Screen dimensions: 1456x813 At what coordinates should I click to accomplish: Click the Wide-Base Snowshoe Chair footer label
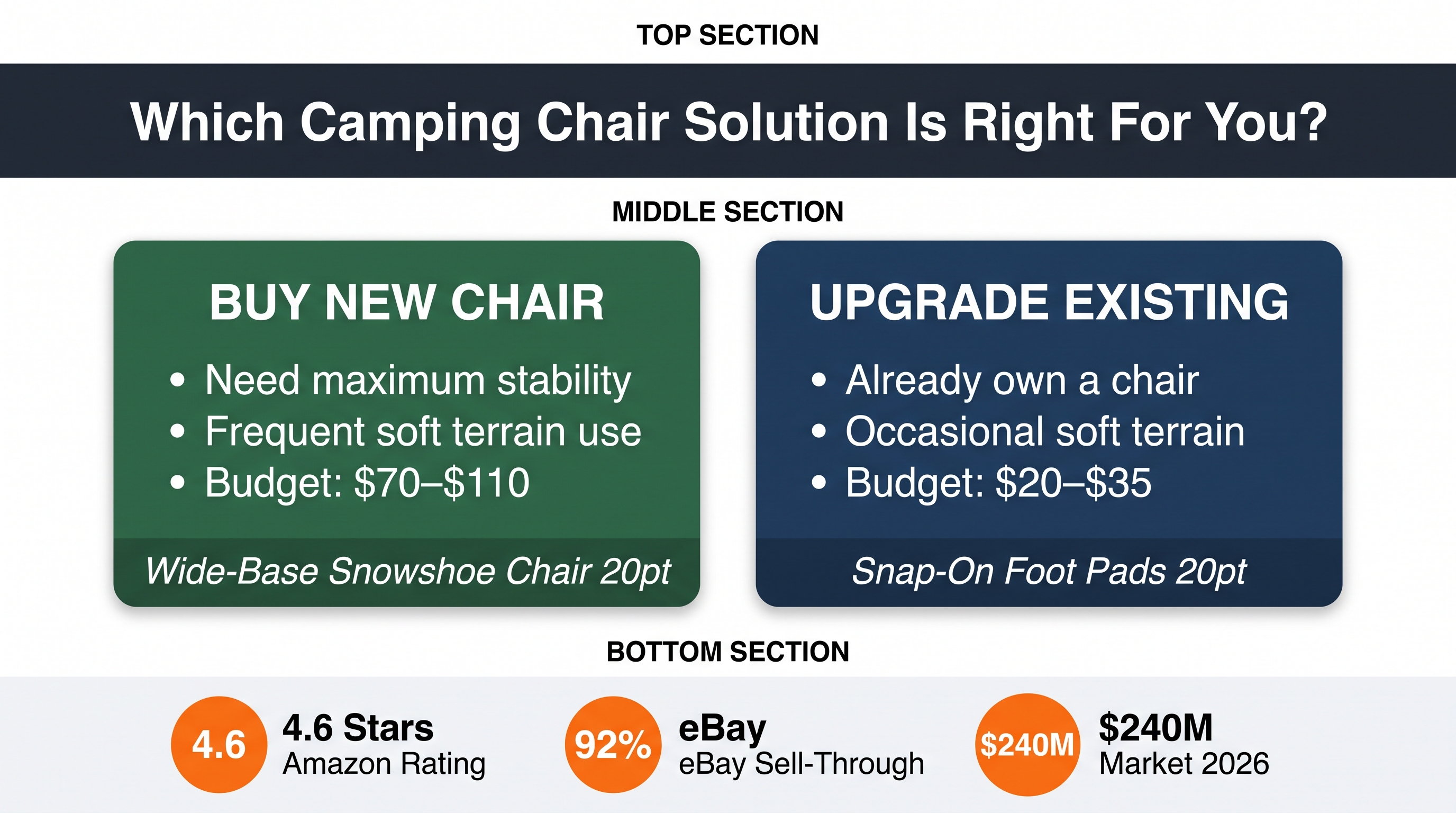pyautogui.click(x=407, y=571)
